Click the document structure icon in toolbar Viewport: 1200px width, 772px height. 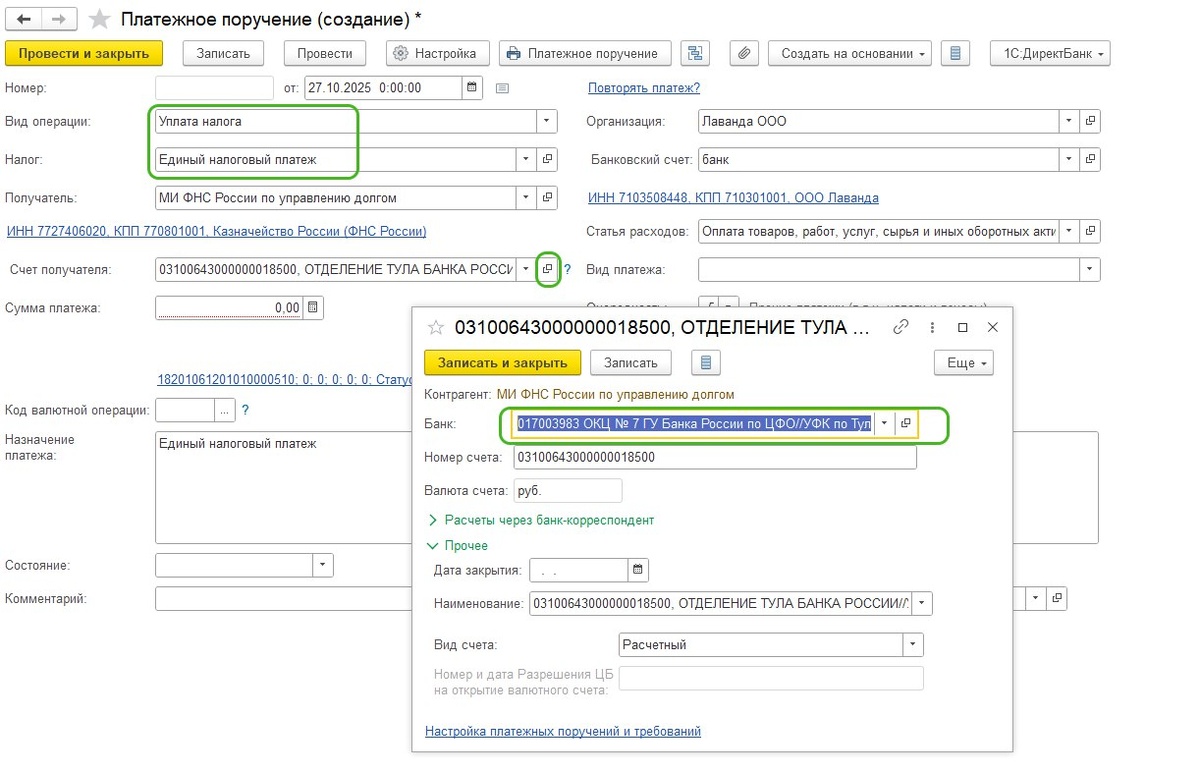pyautogui.click(x=695, y=53)
